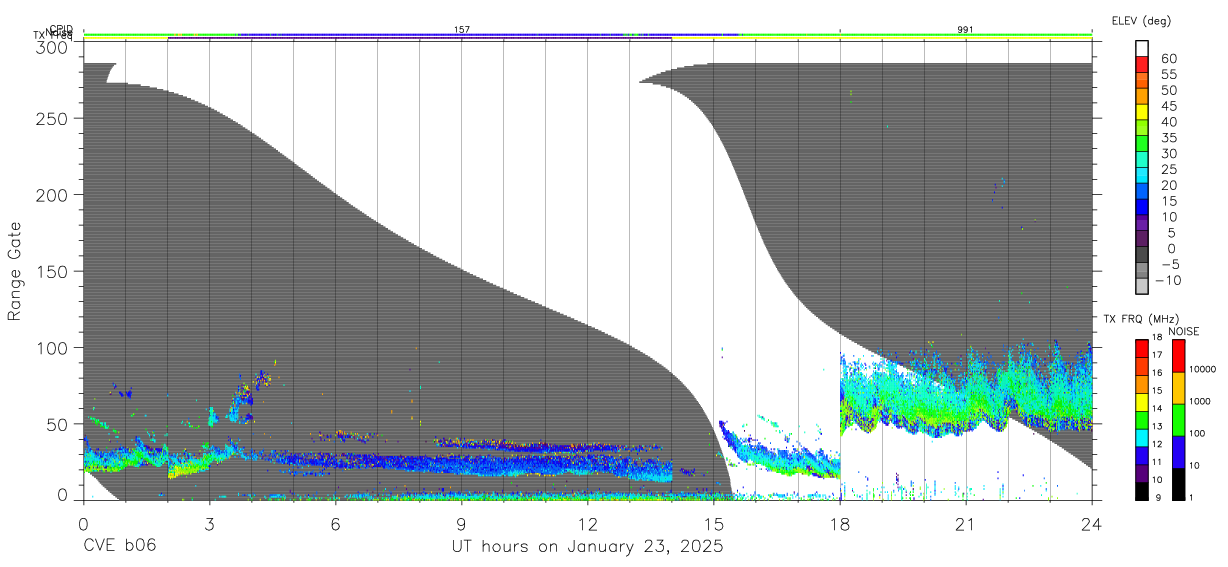Screen dimensions: 1228x567
Task: Click y-axis tick label 250
Action: (54, 118)
